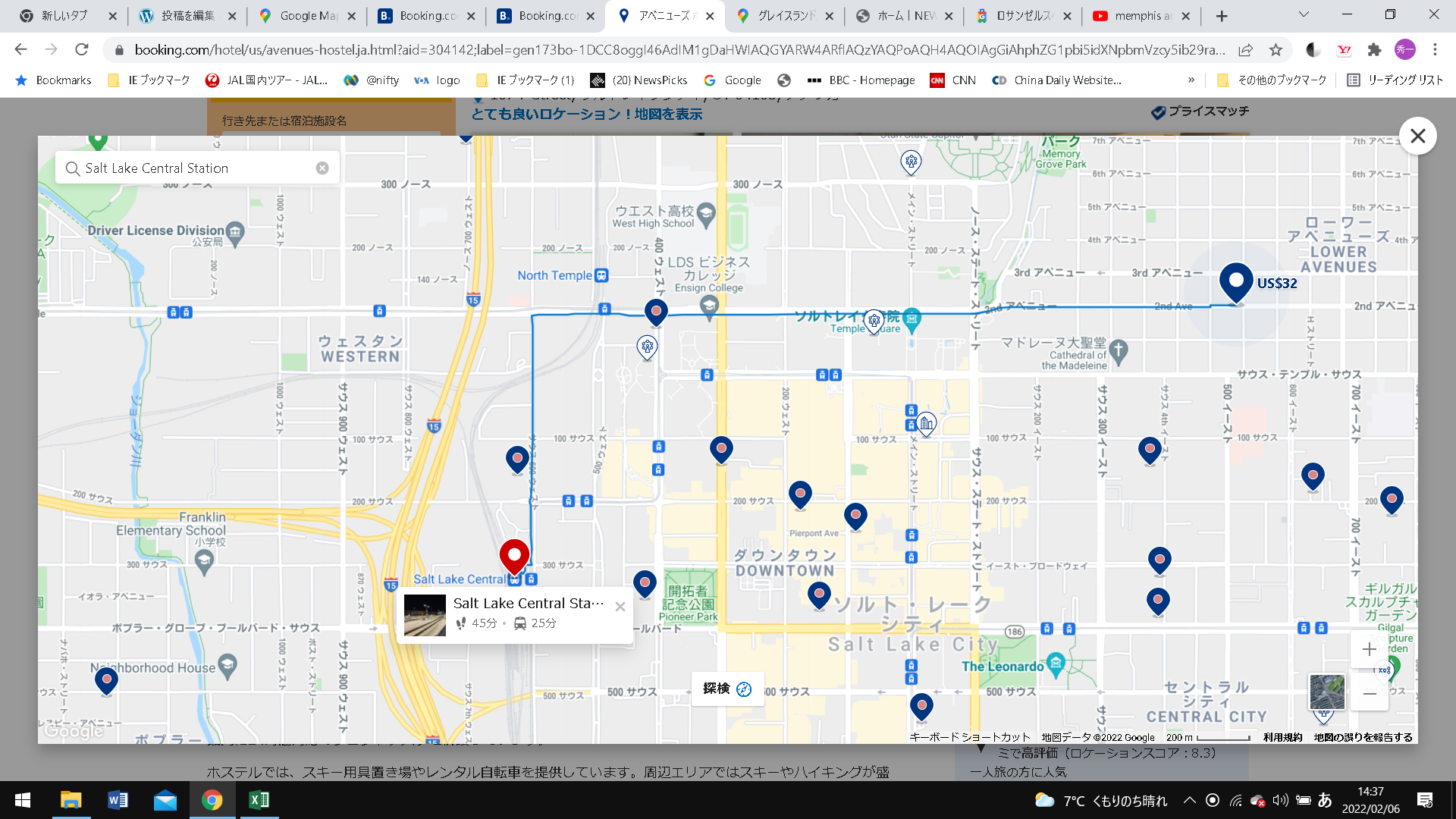The width and height of the screenshot is (1456, 819).
Task: Click the US$32 hostel location marker
Action: point(1236,281)
